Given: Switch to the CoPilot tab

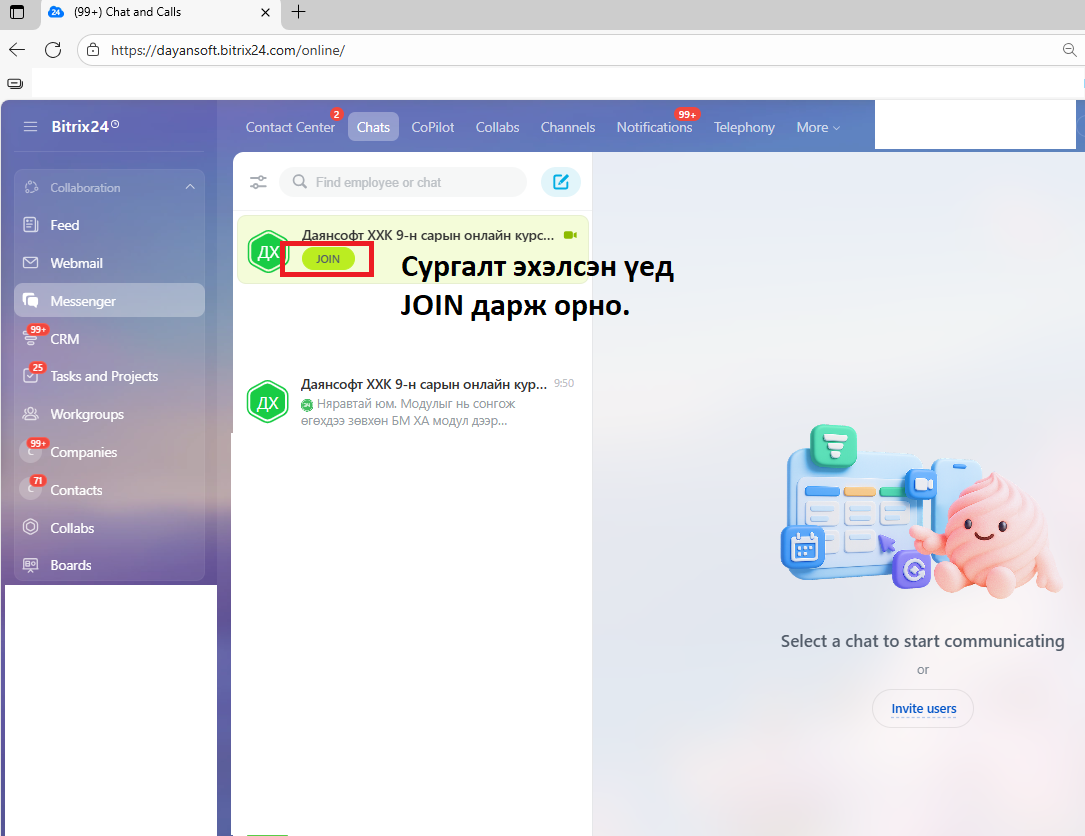Looking at the screenshot, I should (x=432, y=127).
